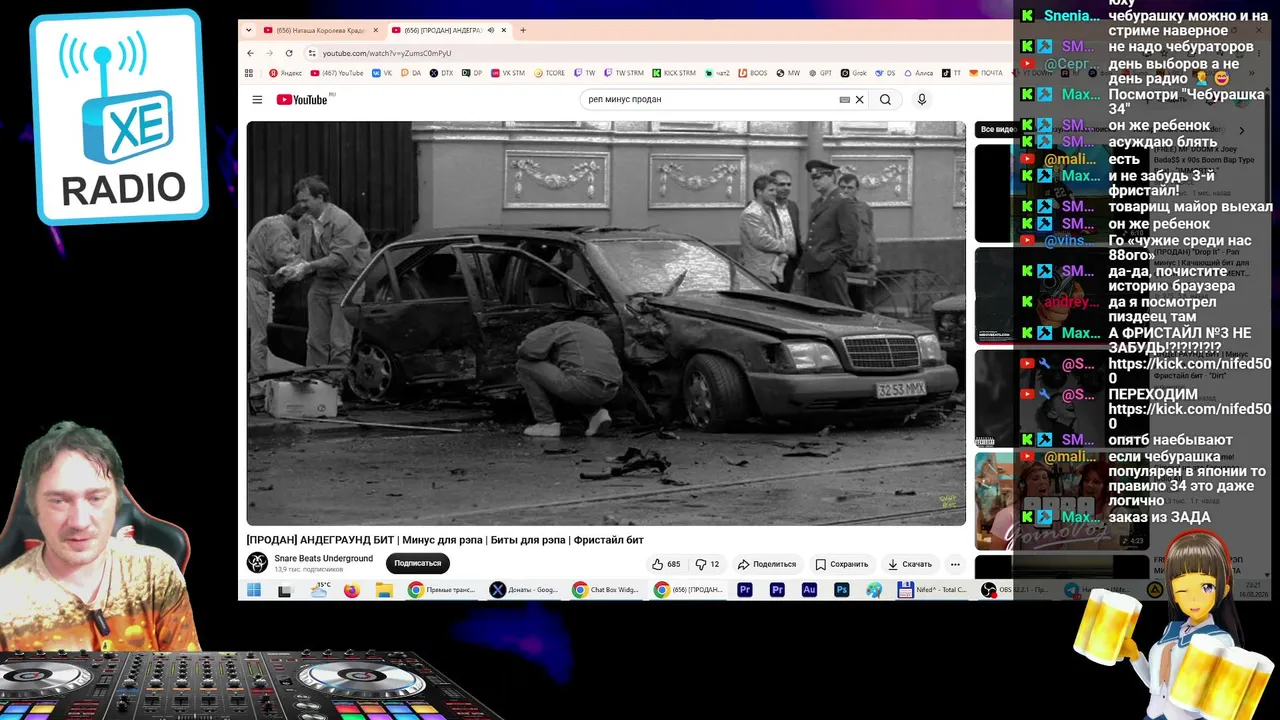Image resolution: width=1280 pixels, height=720 pixels.
Task: Open the Snare Beats Underground channel avatar
Action: coord(258,563)
